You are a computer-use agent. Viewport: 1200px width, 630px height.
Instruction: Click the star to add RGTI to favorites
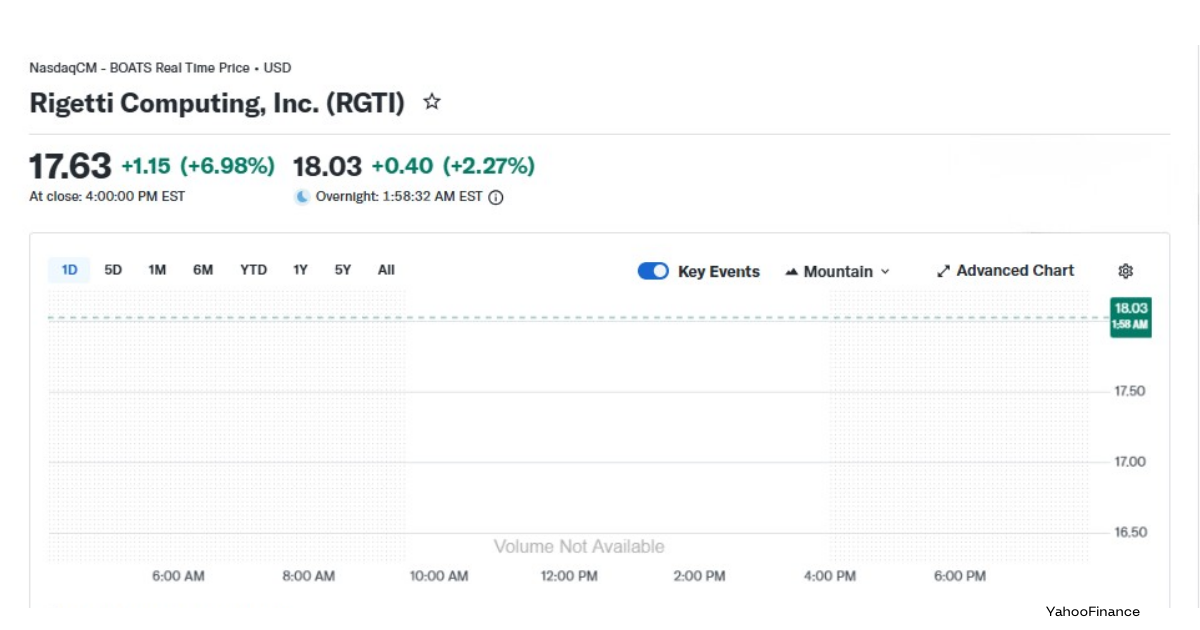pos(430,101)
